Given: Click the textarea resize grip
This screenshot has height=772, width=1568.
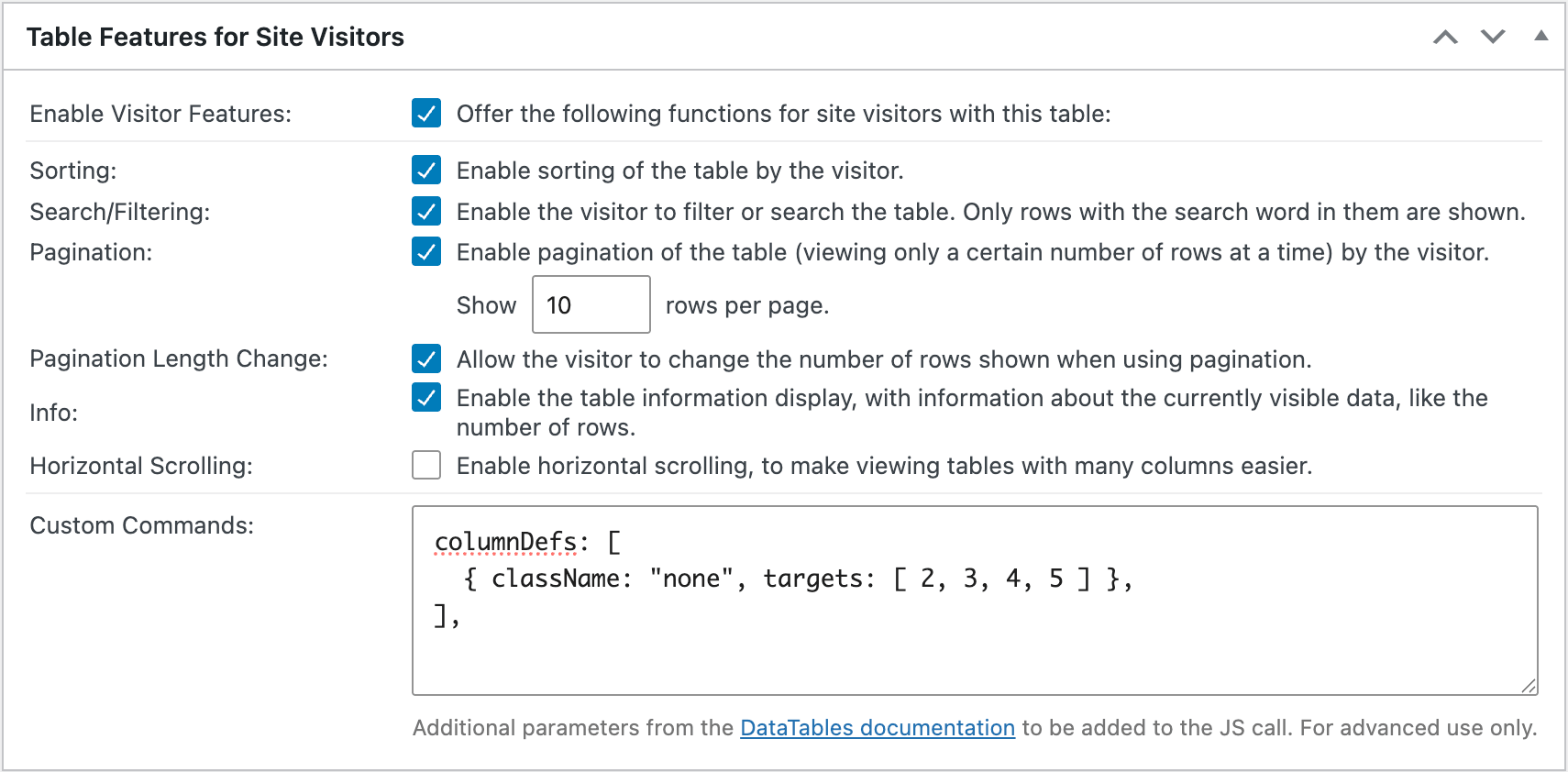Looking at the screenshot, I should [x=1529, y=685].
